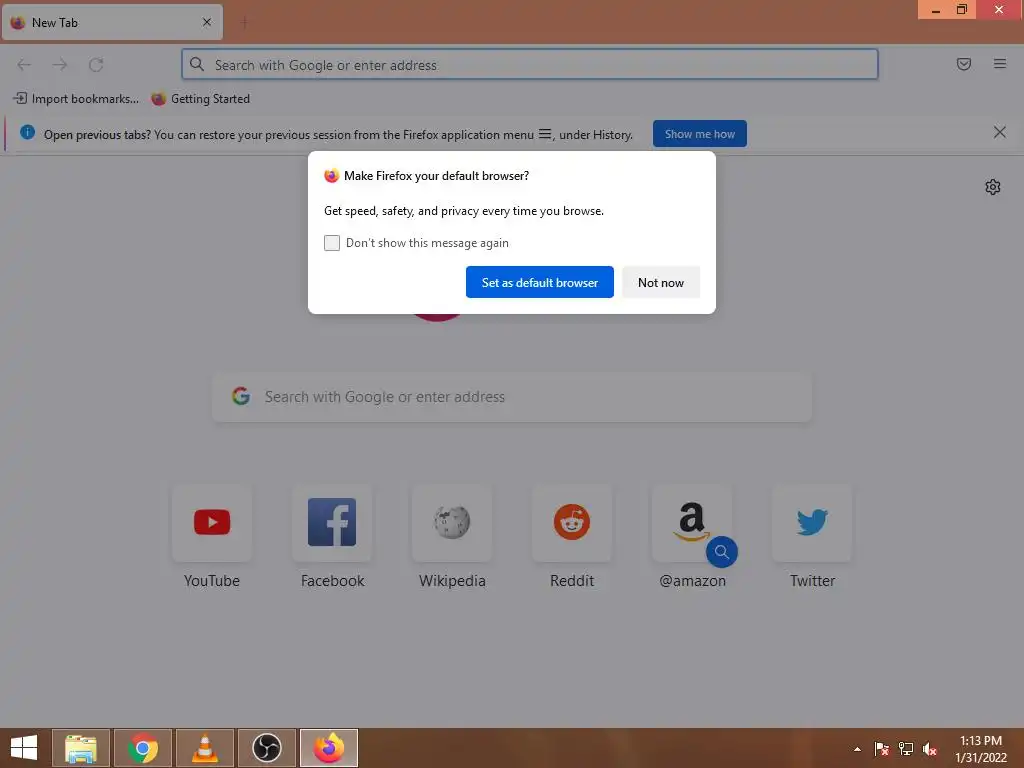Image resolution: width=1024 pixels, height=768 pixels.
Task: Launch VLC media player from taskbar
Action: tap(204, 748)
